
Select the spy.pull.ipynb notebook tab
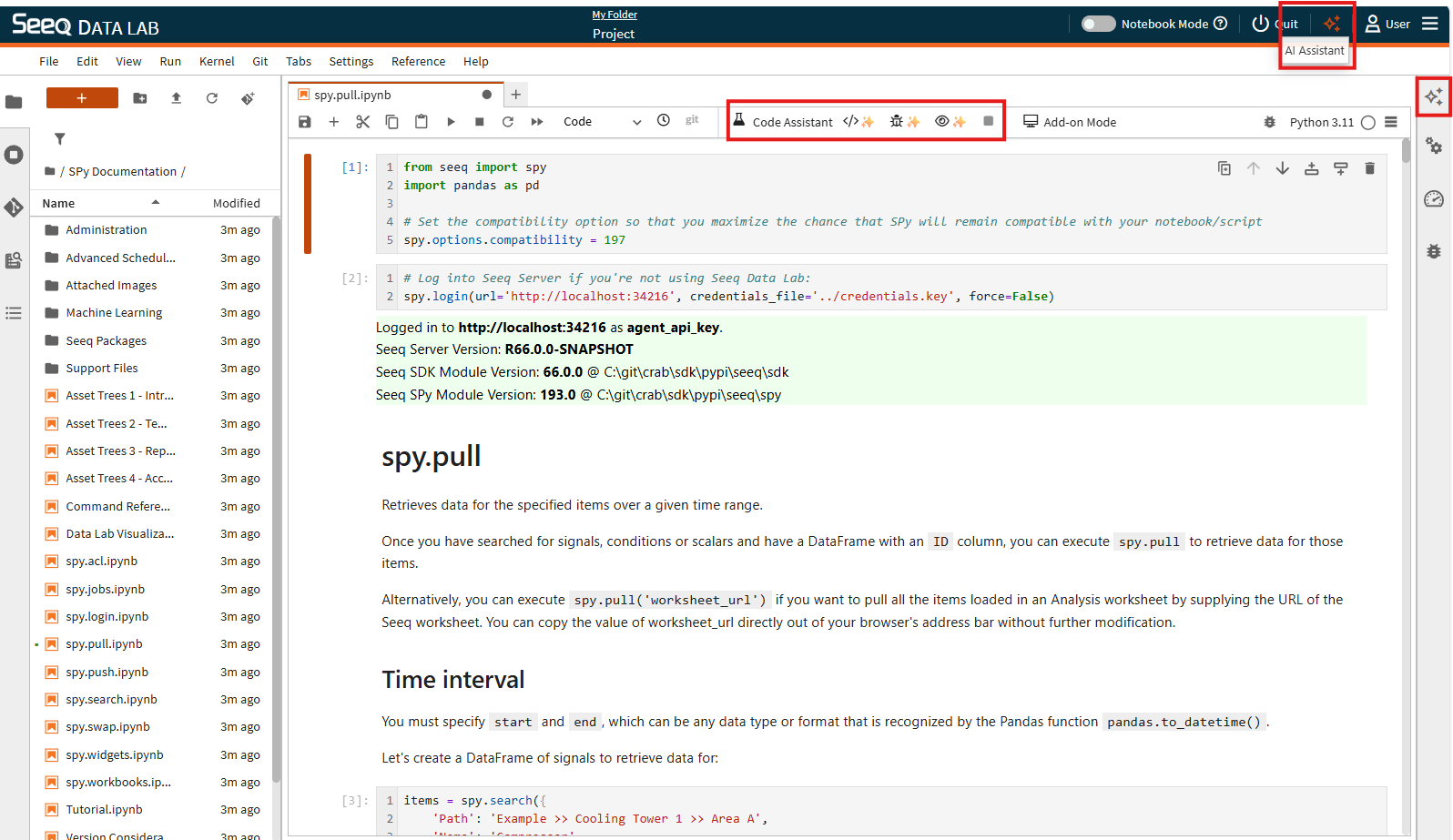pos(353,95)
